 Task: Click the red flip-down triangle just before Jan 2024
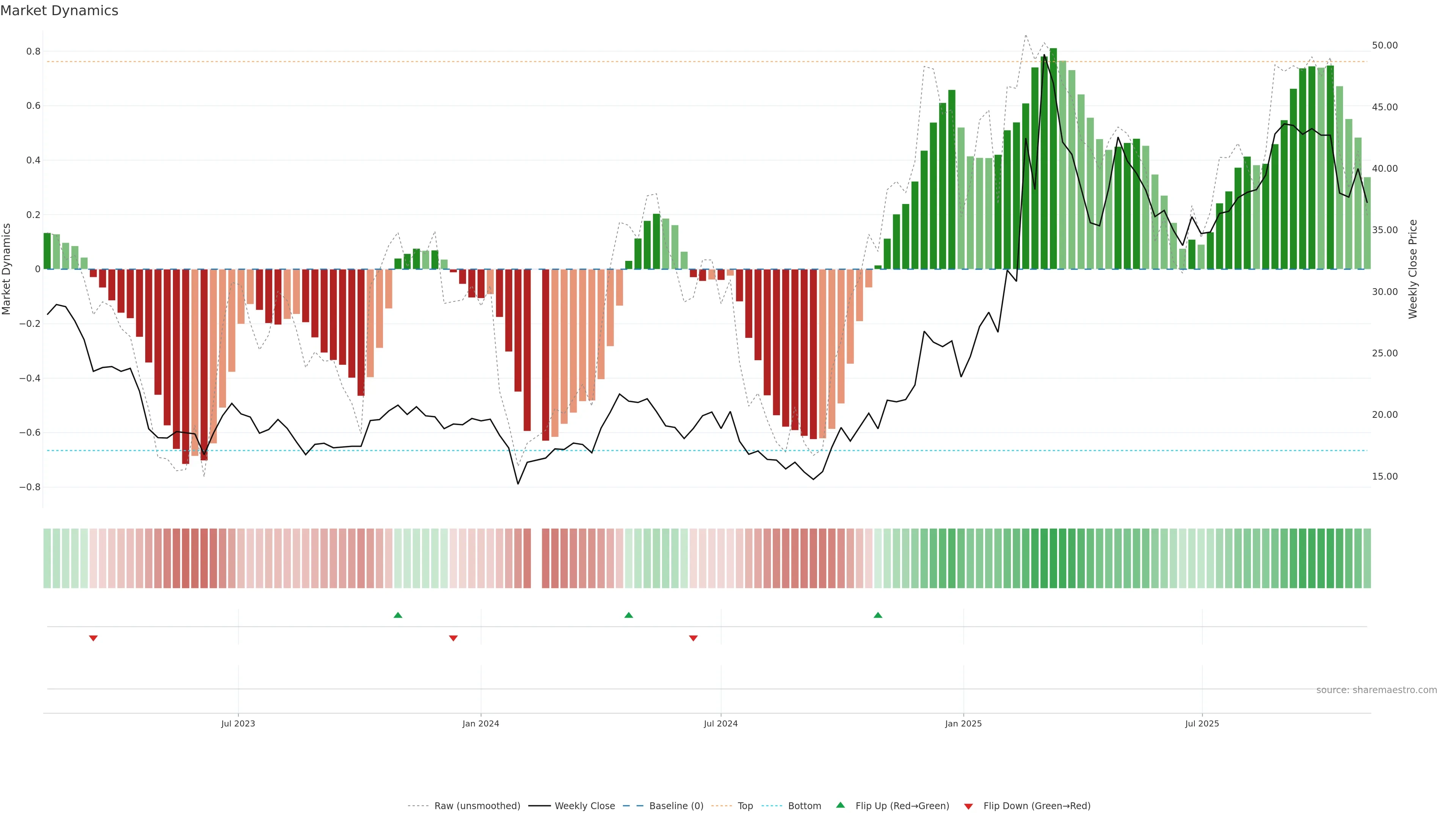tap(453, 638)
